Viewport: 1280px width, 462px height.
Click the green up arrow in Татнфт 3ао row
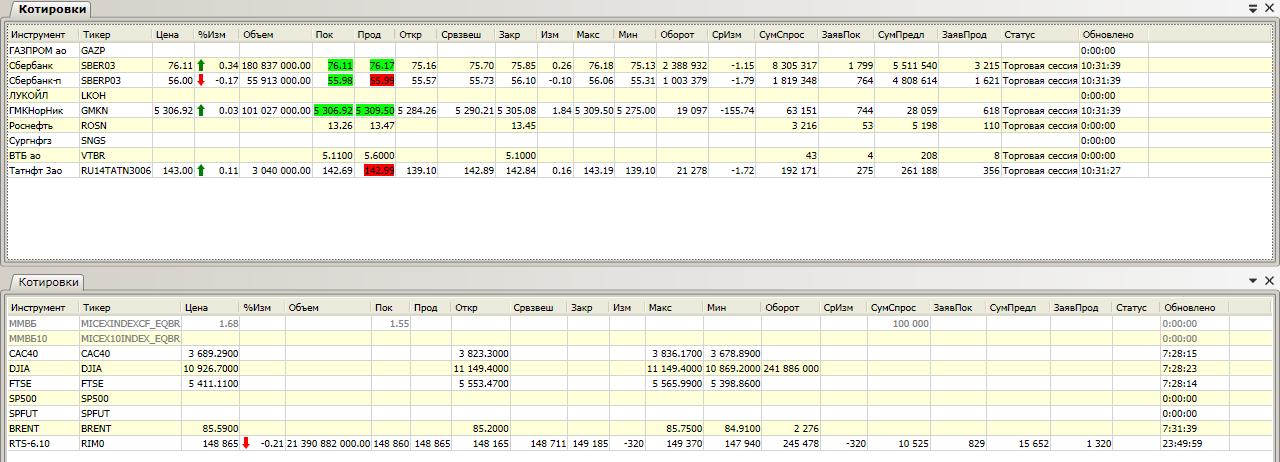pos(201,171)
